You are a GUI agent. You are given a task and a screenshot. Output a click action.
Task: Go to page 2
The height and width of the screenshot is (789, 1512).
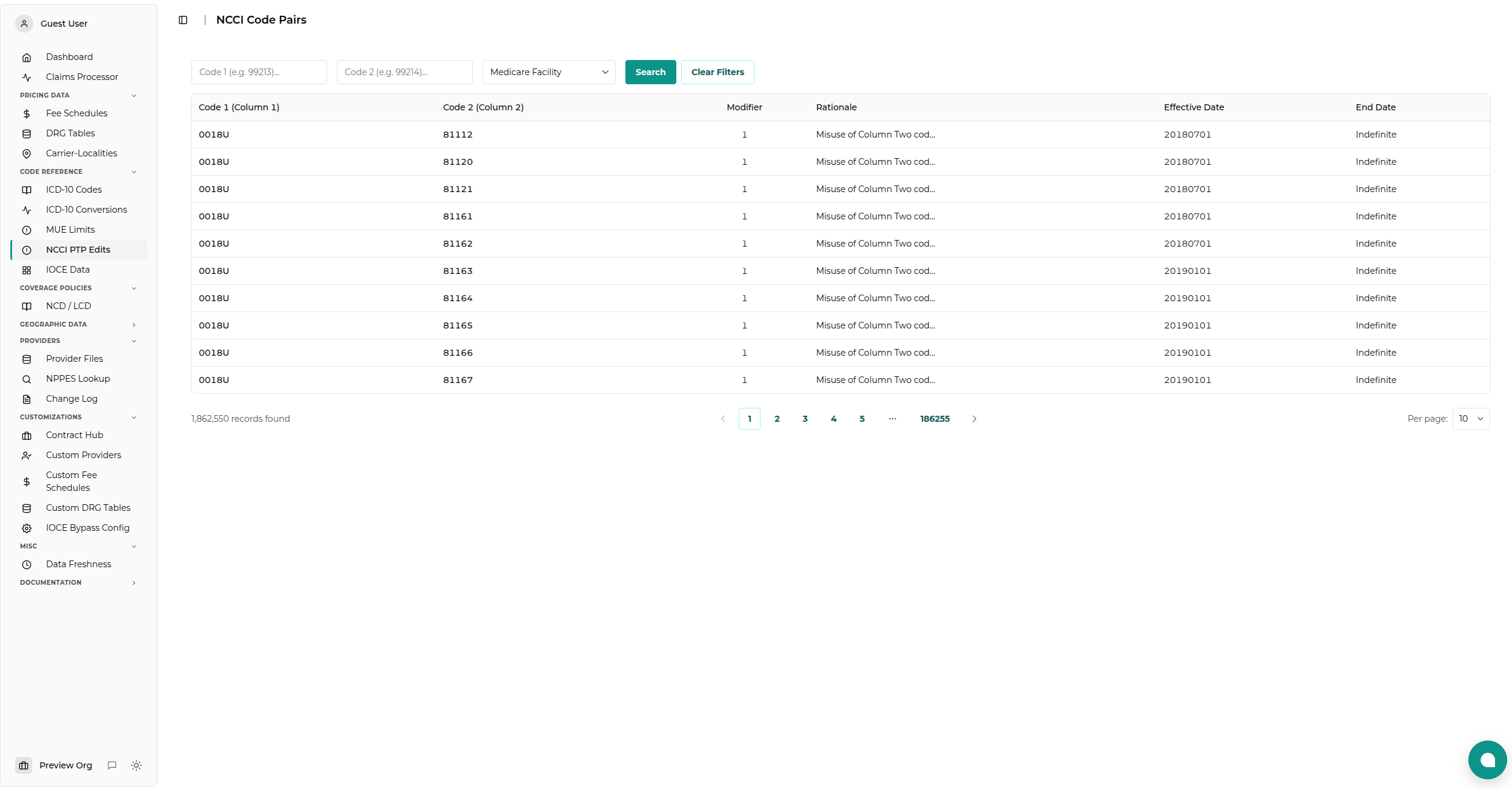777,419
